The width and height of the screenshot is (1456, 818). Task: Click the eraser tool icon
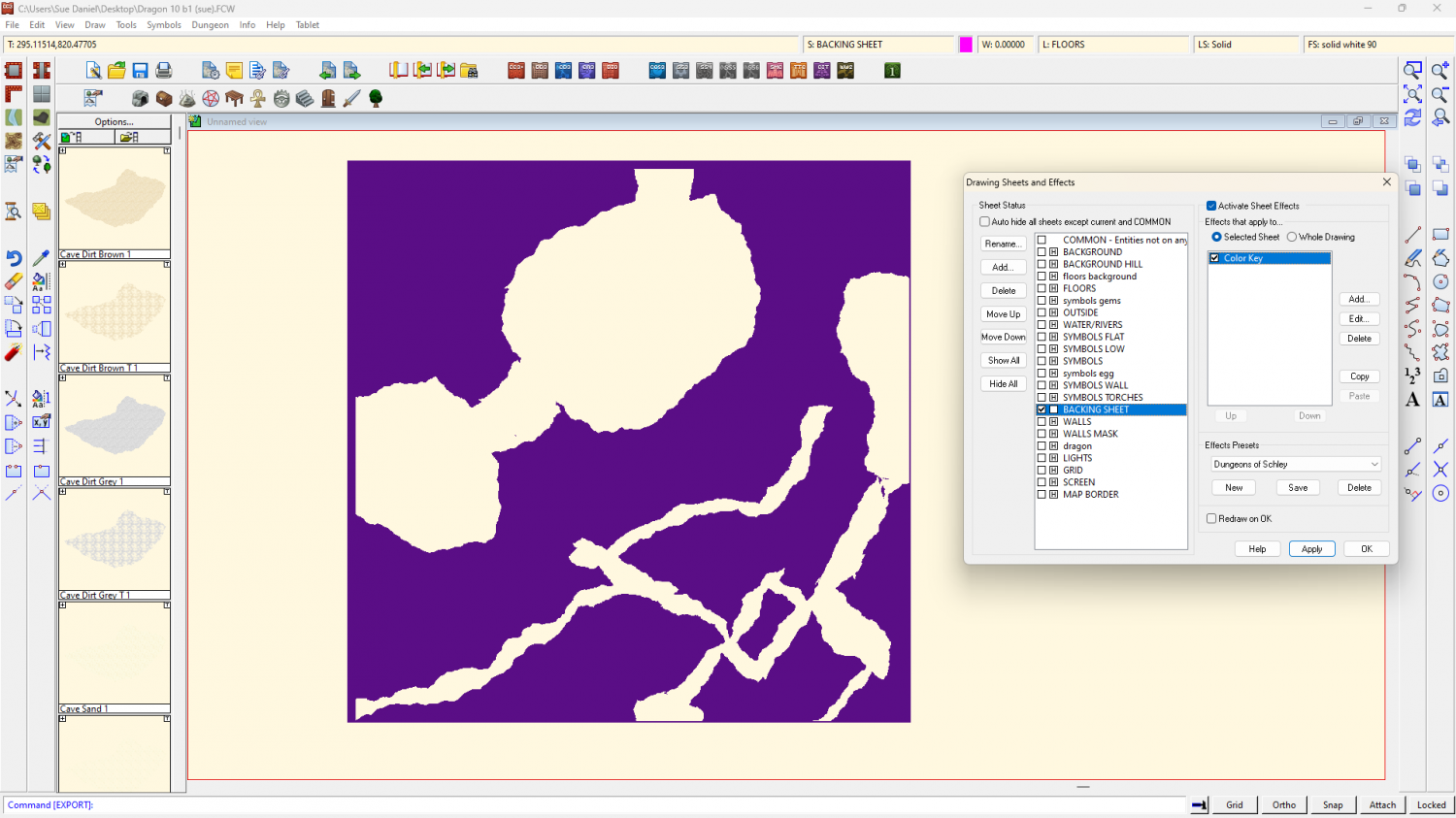14,281
